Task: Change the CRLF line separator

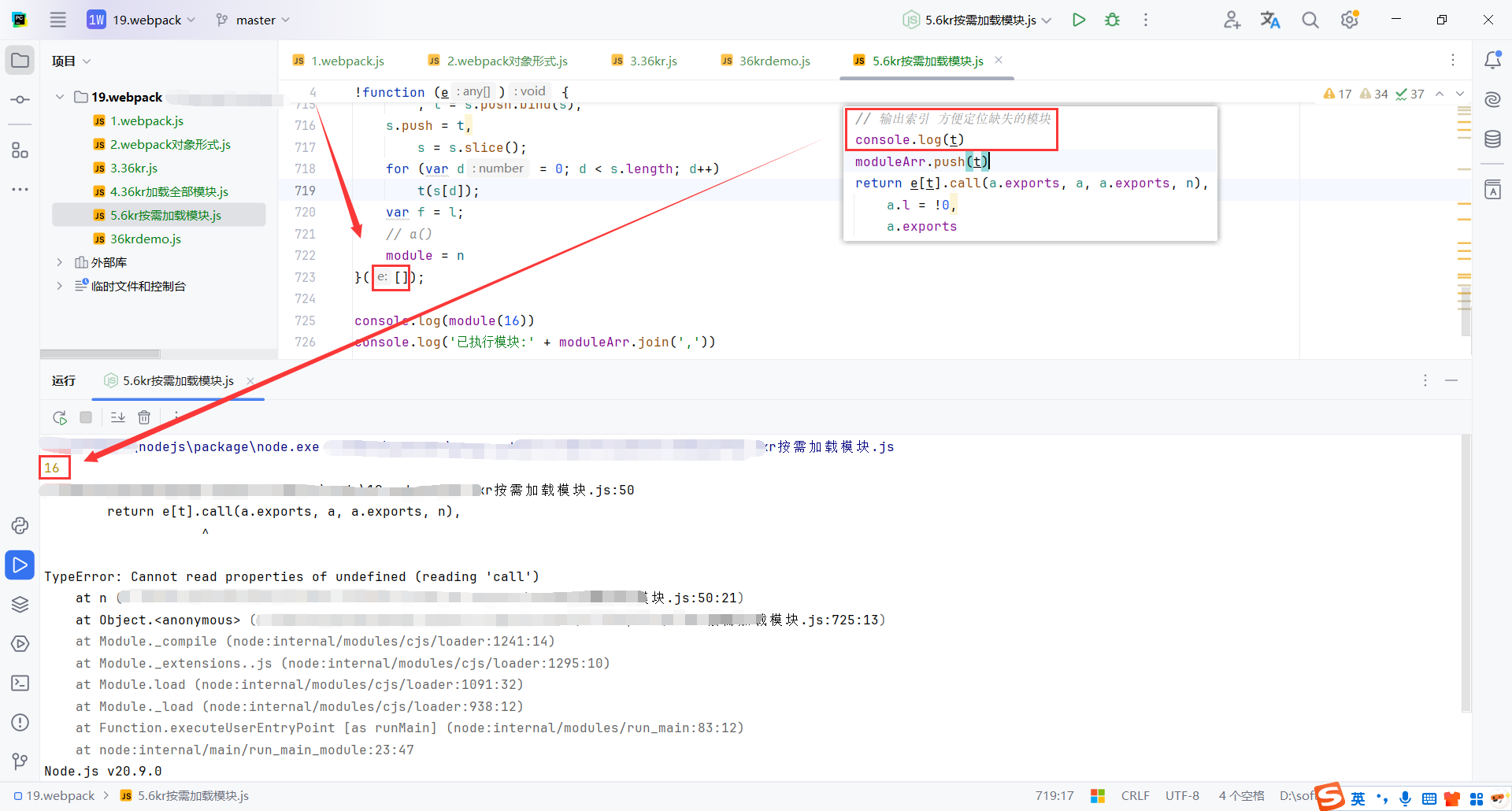Action: [x=1135, y=795]
